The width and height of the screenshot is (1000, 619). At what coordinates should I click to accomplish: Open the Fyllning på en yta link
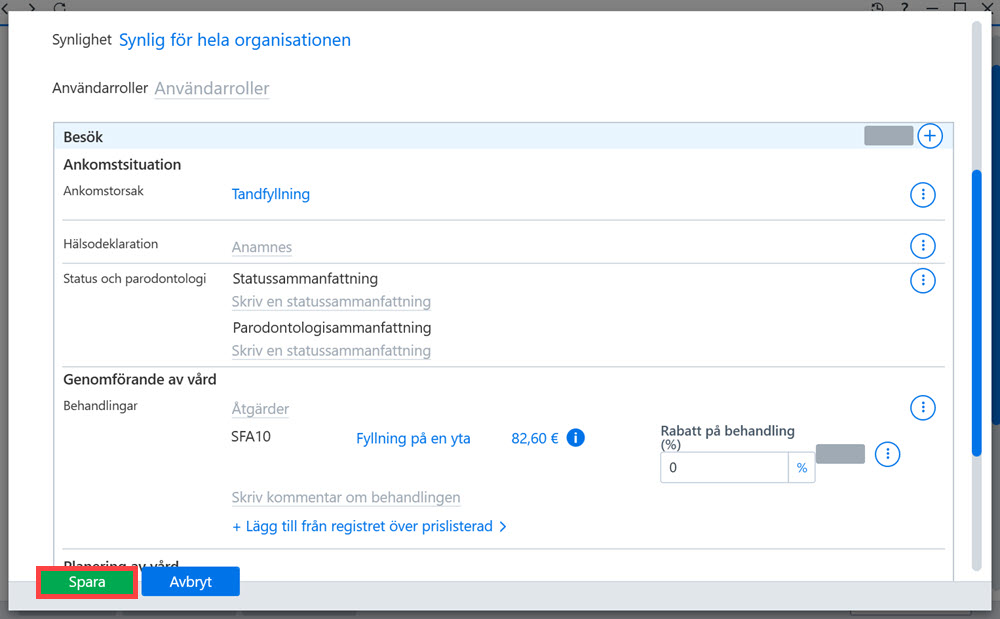pos(413,439)
